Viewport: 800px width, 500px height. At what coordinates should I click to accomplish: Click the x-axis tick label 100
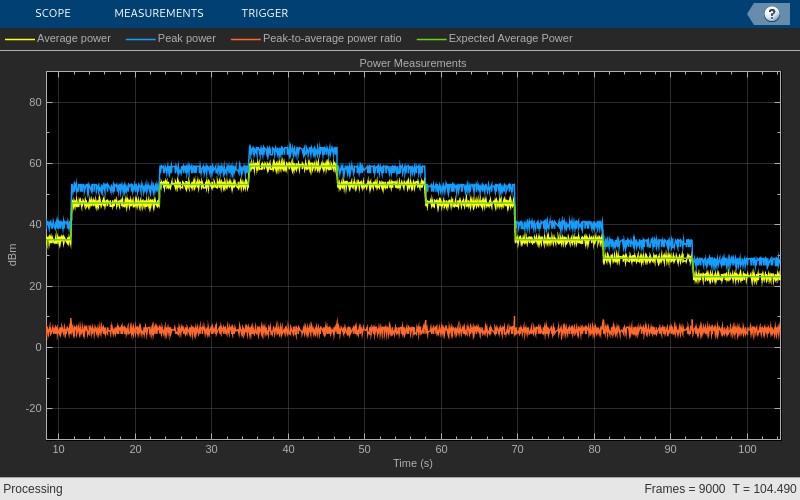(x=747, y=449)
